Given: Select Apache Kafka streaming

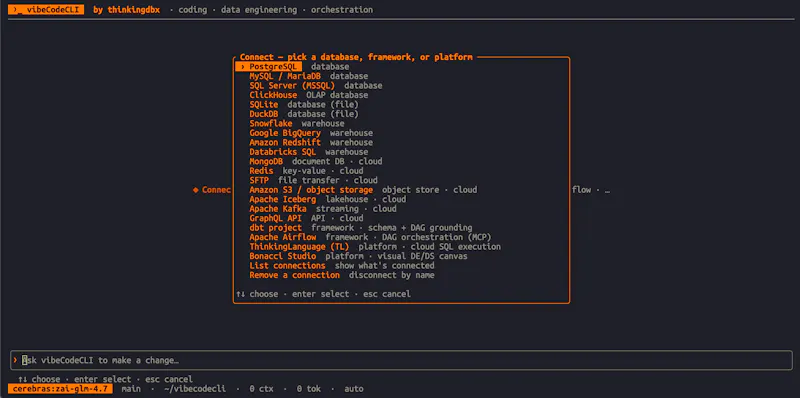Looking at the screenshot, I should coord(322,209).
